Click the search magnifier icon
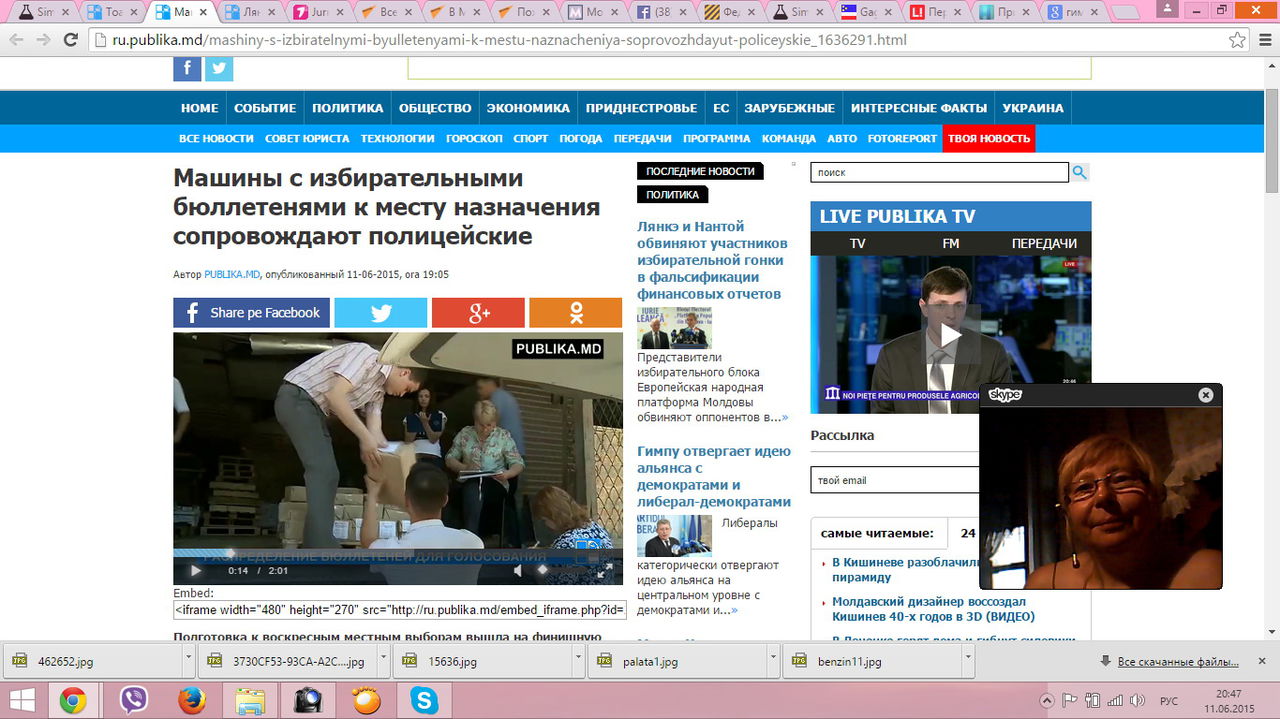Image resolution: width=1280 pixels, height=719 pixels. 1080,172
